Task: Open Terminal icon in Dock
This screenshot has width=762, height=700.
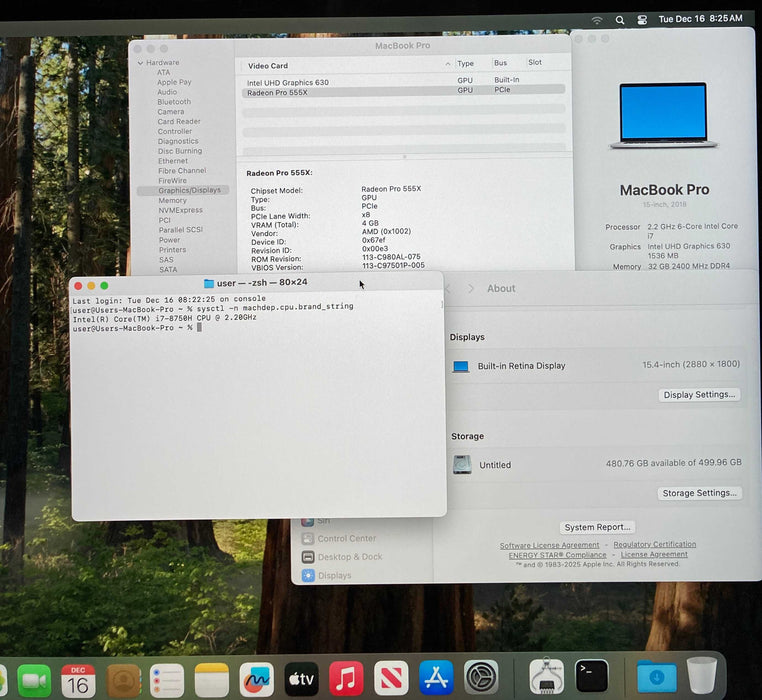Action: tap(591, 676)
